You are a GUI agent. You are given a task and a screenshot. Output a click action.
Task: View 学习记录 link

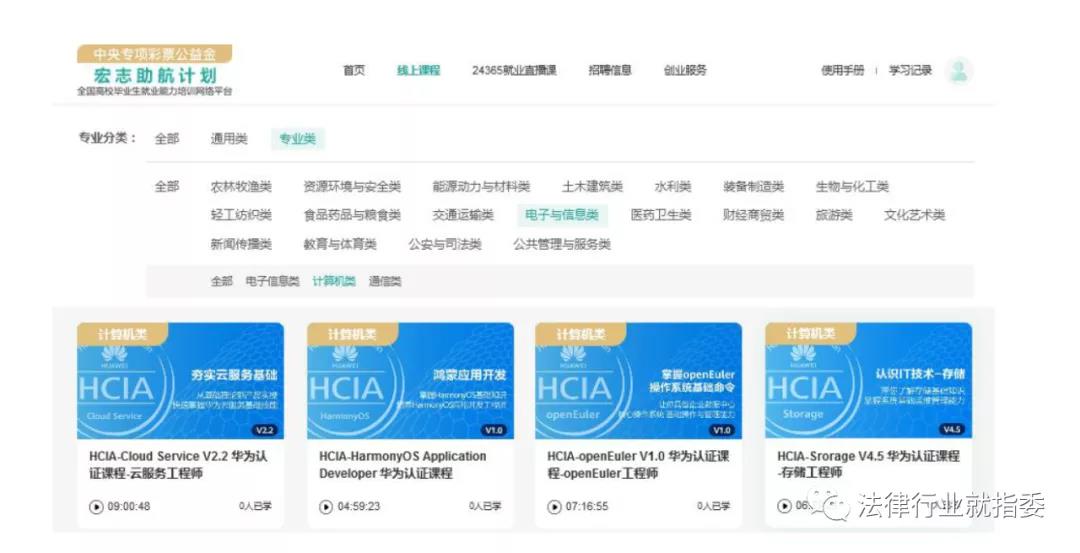click(910, 70)
